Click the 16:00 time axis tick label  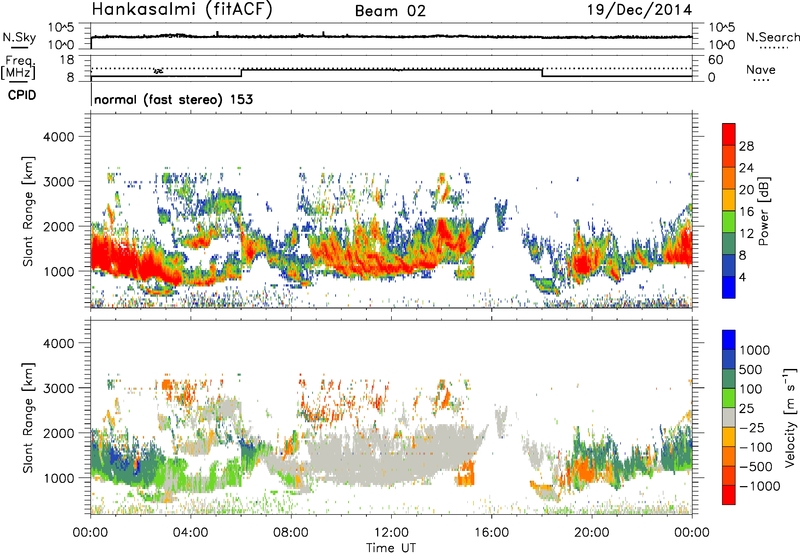tap(491, 533)
